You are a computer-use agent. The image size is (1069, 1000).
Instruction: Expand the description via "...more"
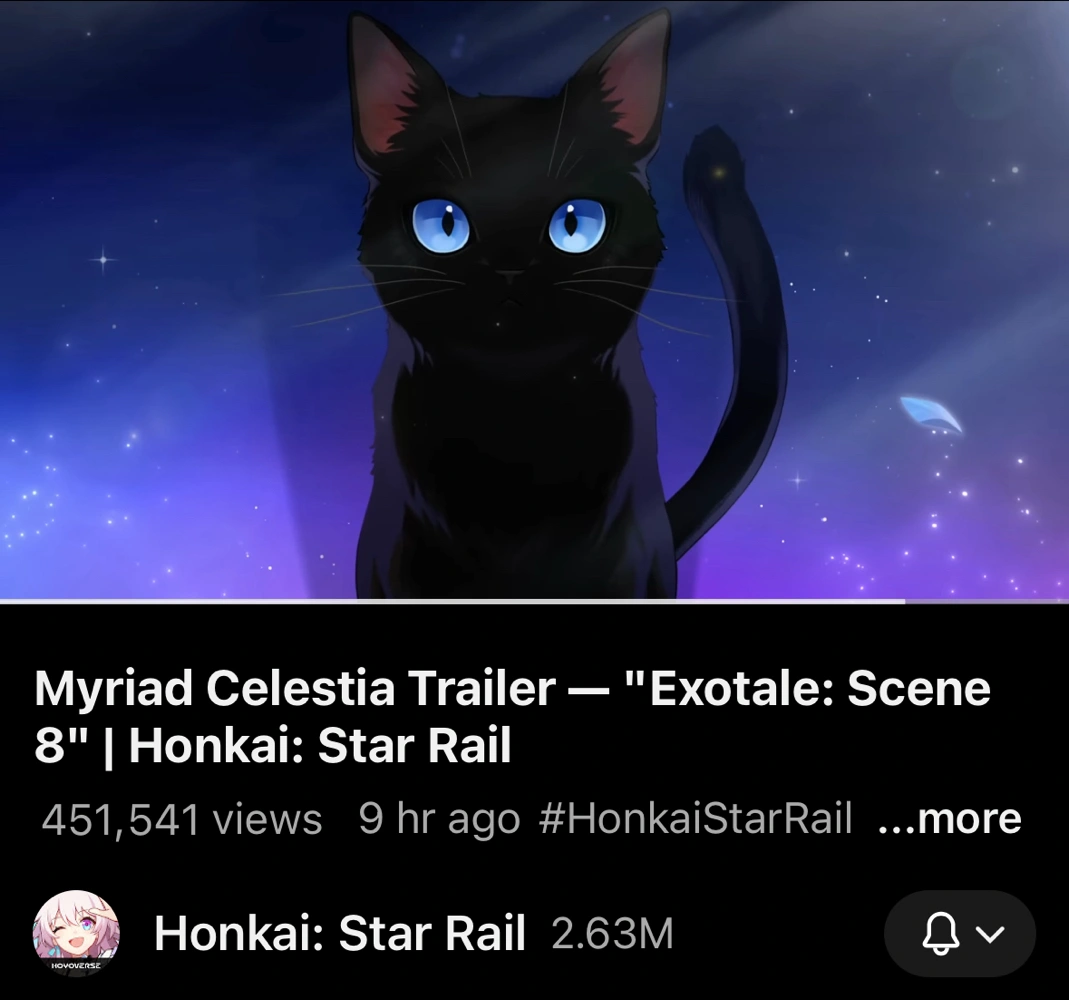point(950,818)
